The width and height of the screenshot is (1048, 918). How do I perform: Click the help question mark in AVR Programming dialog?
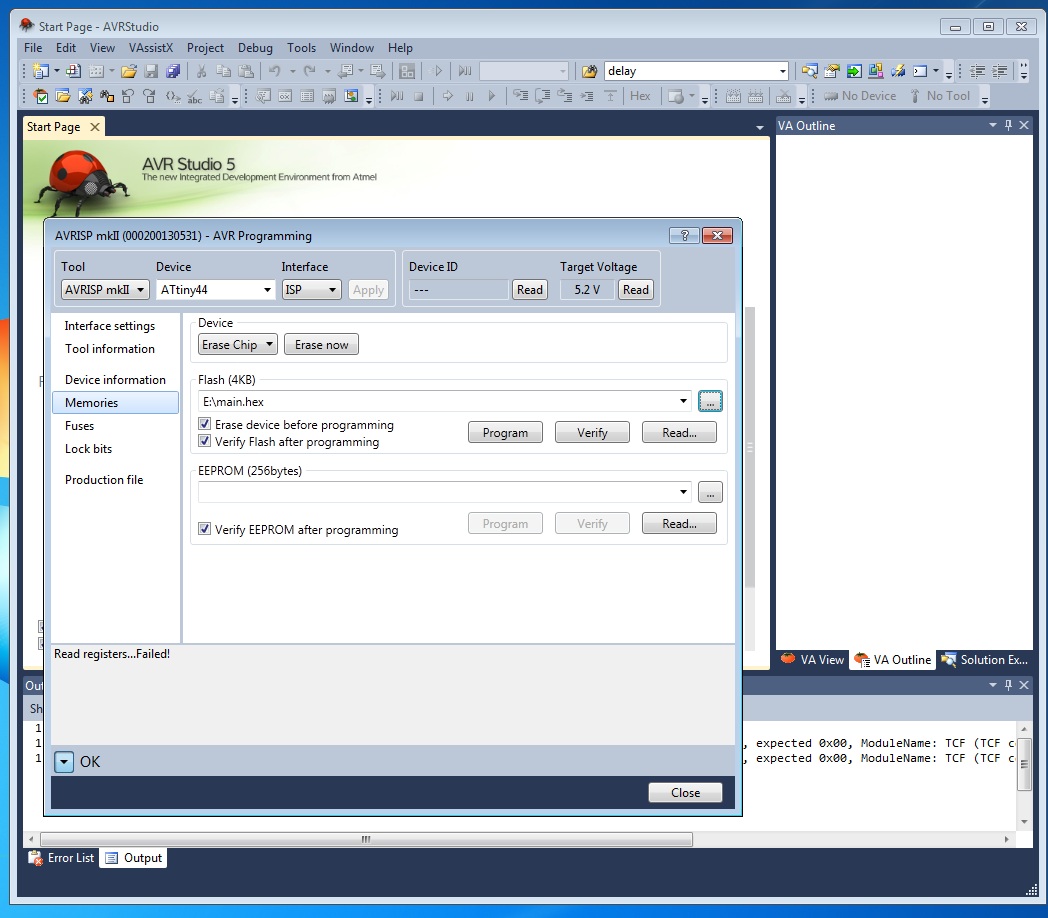[x=684, y=235]
